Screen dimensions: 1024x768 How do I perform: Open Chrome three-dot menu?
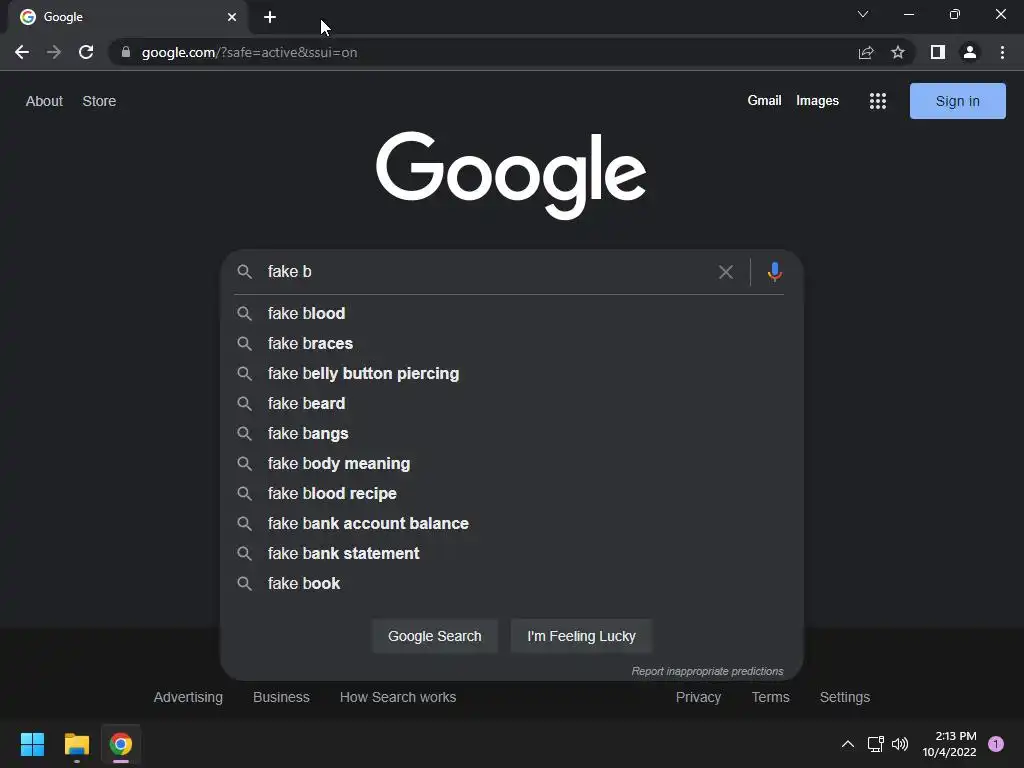coord(1002,52)
